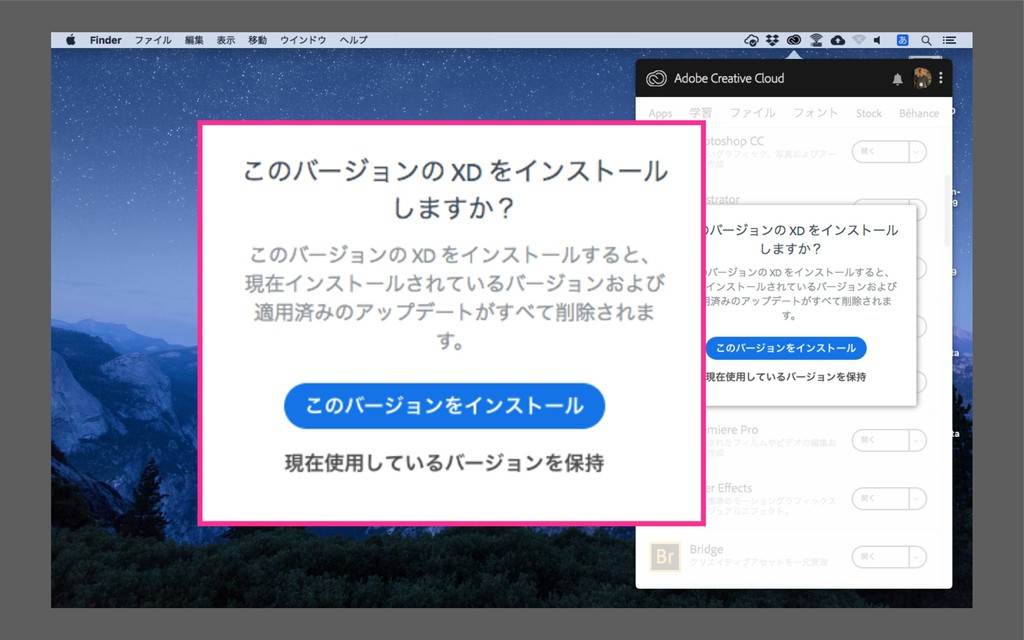Expand the dropdown arrow beside Photoshop CC 開く
The height and width of the screenshot is (640, 1024).
[x=918, y=152]
